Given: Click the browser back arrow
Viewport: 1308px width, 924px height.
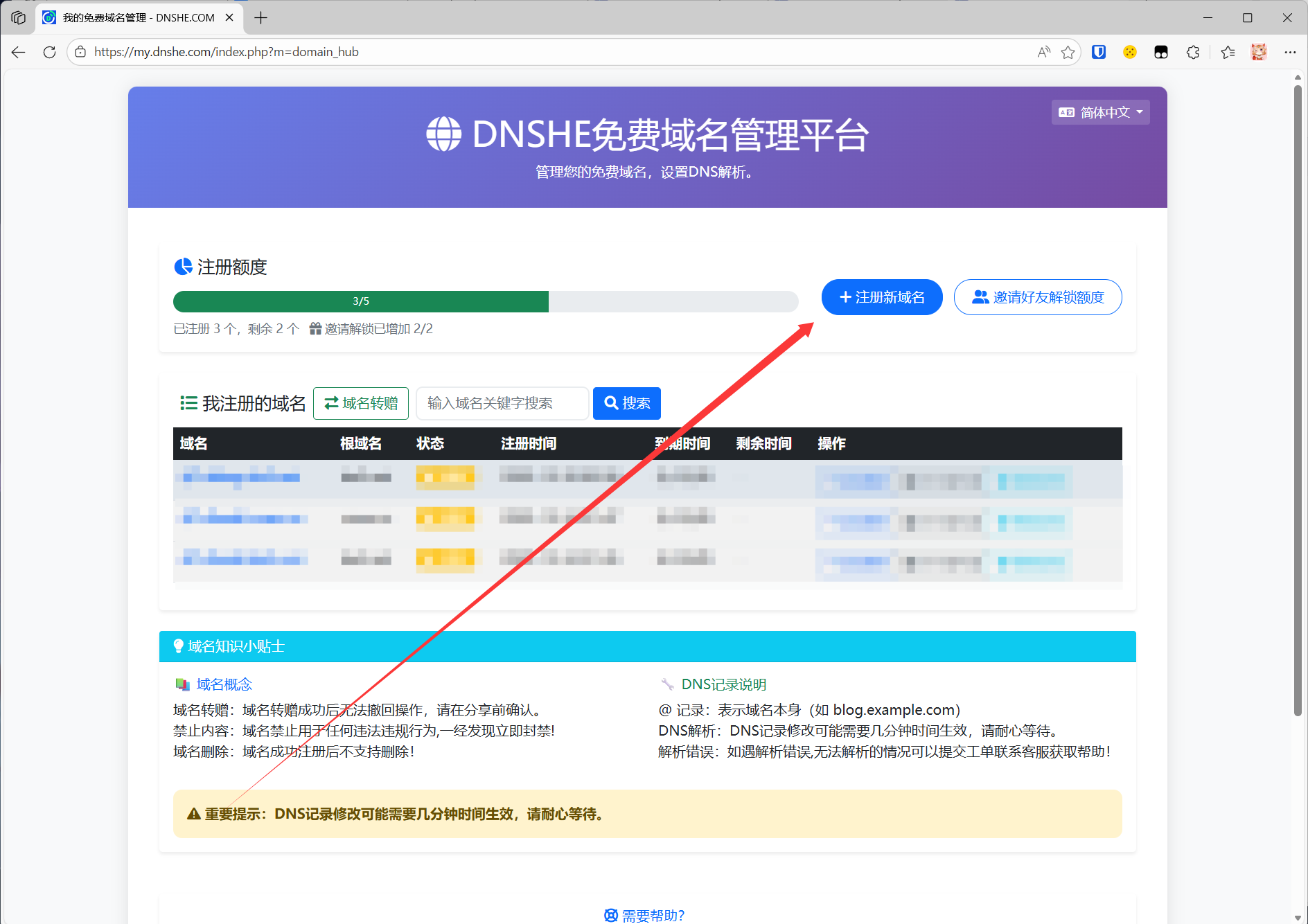Looking at the screenshot, I should coord(19,52).
